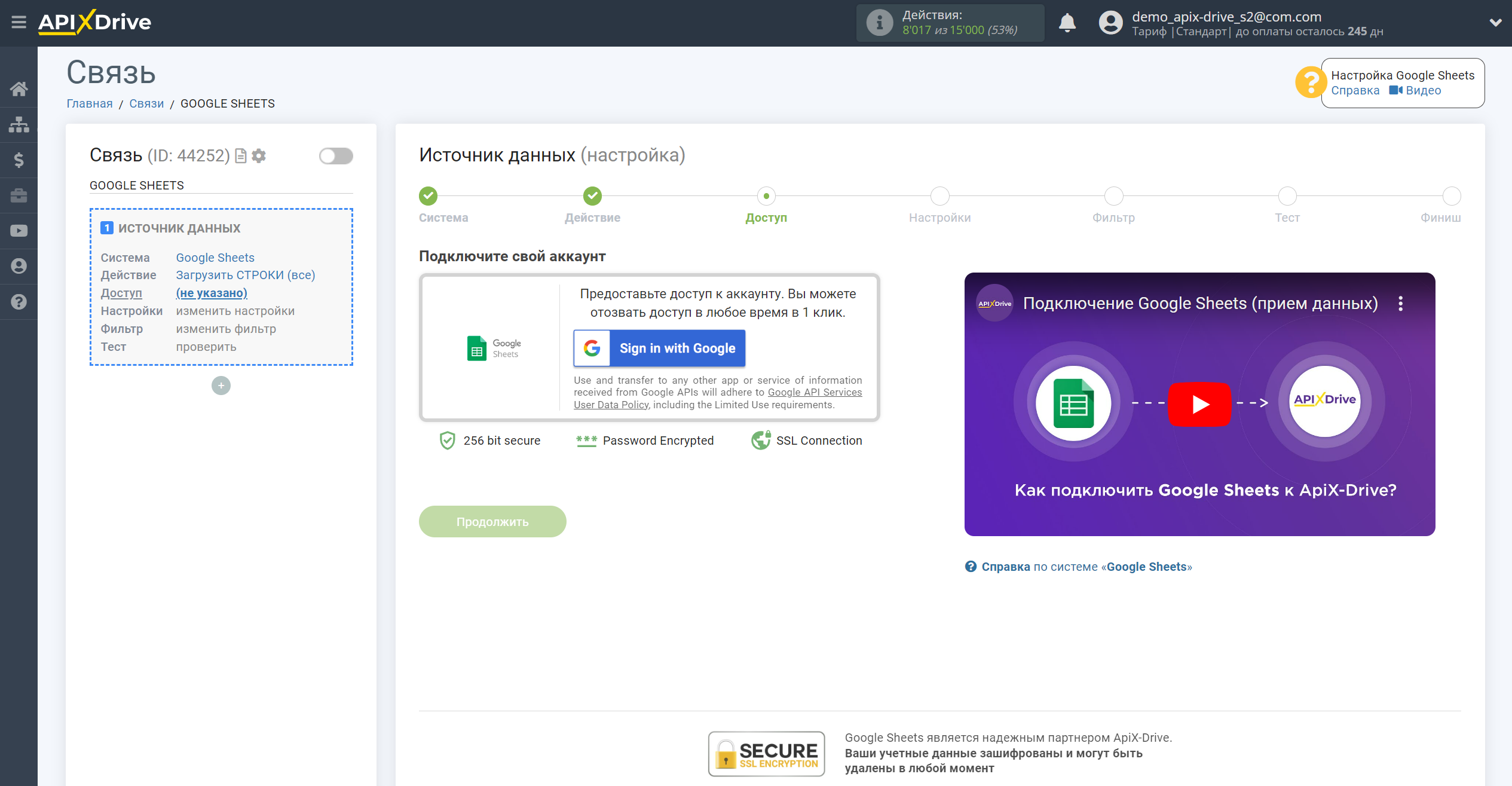Screen dimensions: 1512x786
Task: Open the help question icon in sidebar
Action: (19, 302)
